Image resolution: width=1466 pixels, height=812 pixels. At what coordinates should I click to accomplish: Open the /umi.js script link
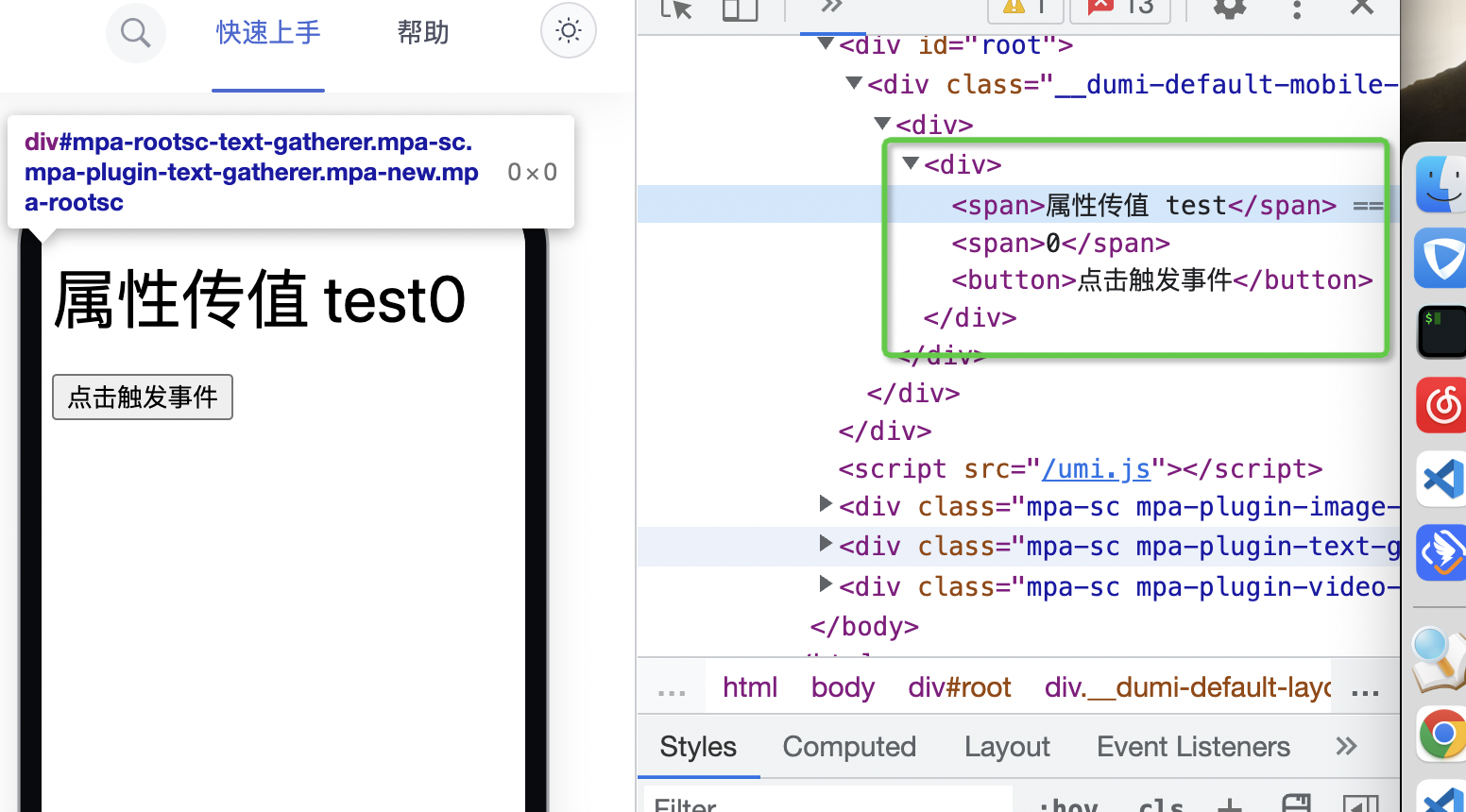coord(1096,469)
